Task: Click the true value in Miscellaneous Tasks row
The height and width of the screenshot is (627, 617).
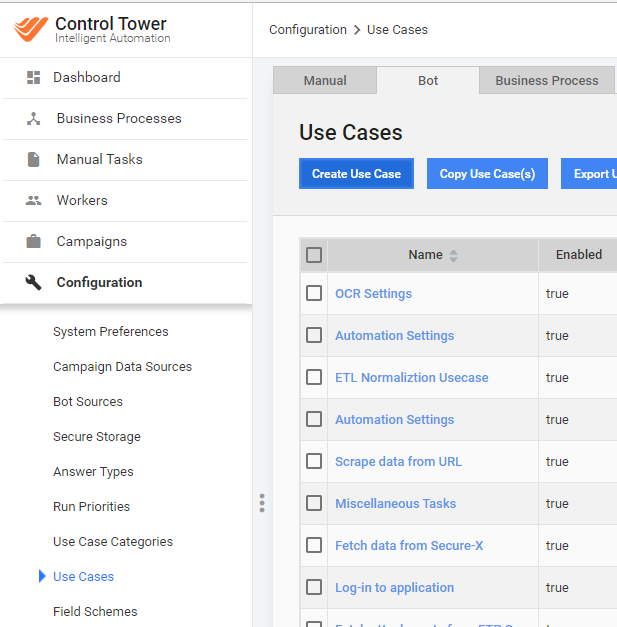Action: [x=557, y=503]
